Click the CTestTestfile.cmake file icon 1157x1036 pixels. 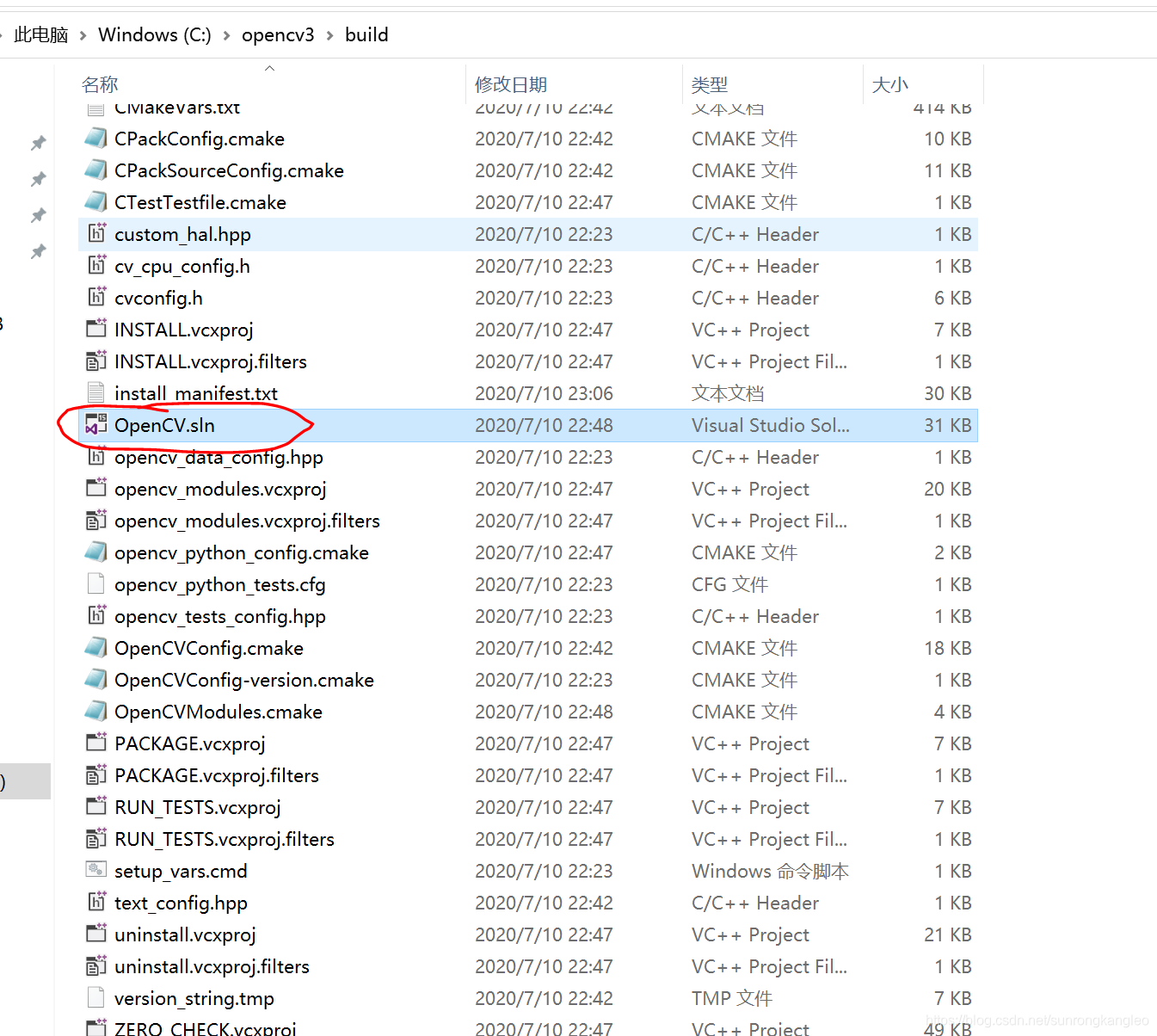96,202
